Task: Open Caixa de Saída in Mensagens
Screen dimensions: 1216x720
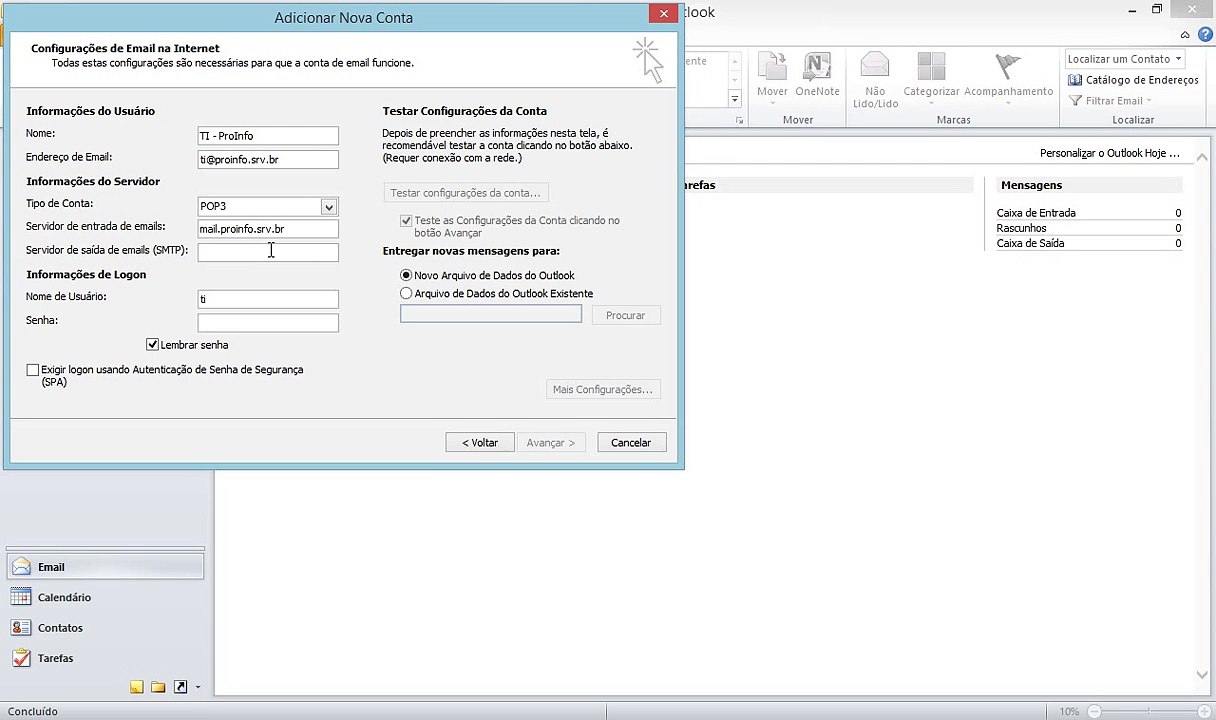Action: click(x=1030, y=243)
